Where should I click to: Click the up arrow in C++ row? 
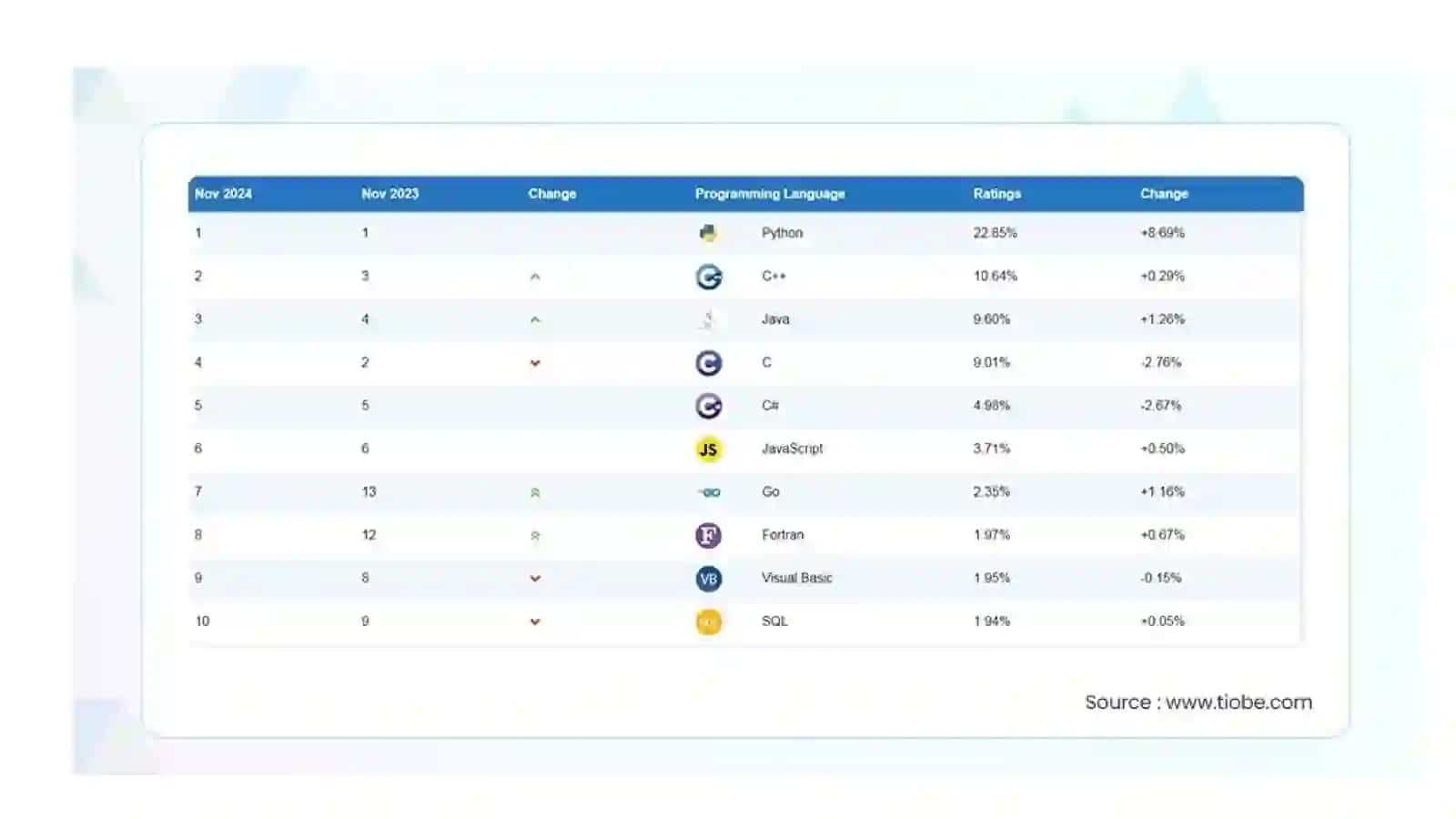pyautogui.click(x=535, y=277)
